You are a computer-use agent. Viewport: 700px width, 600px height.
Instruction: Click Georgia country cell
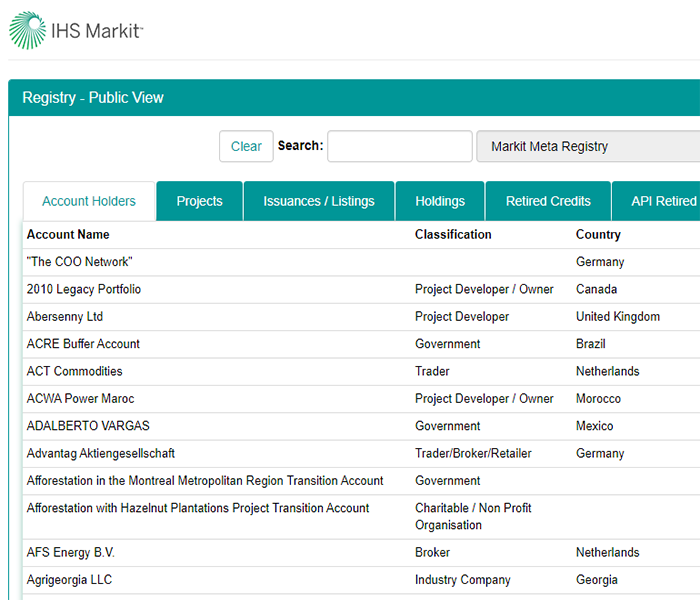pyautogui.click(x=596, y=579)
